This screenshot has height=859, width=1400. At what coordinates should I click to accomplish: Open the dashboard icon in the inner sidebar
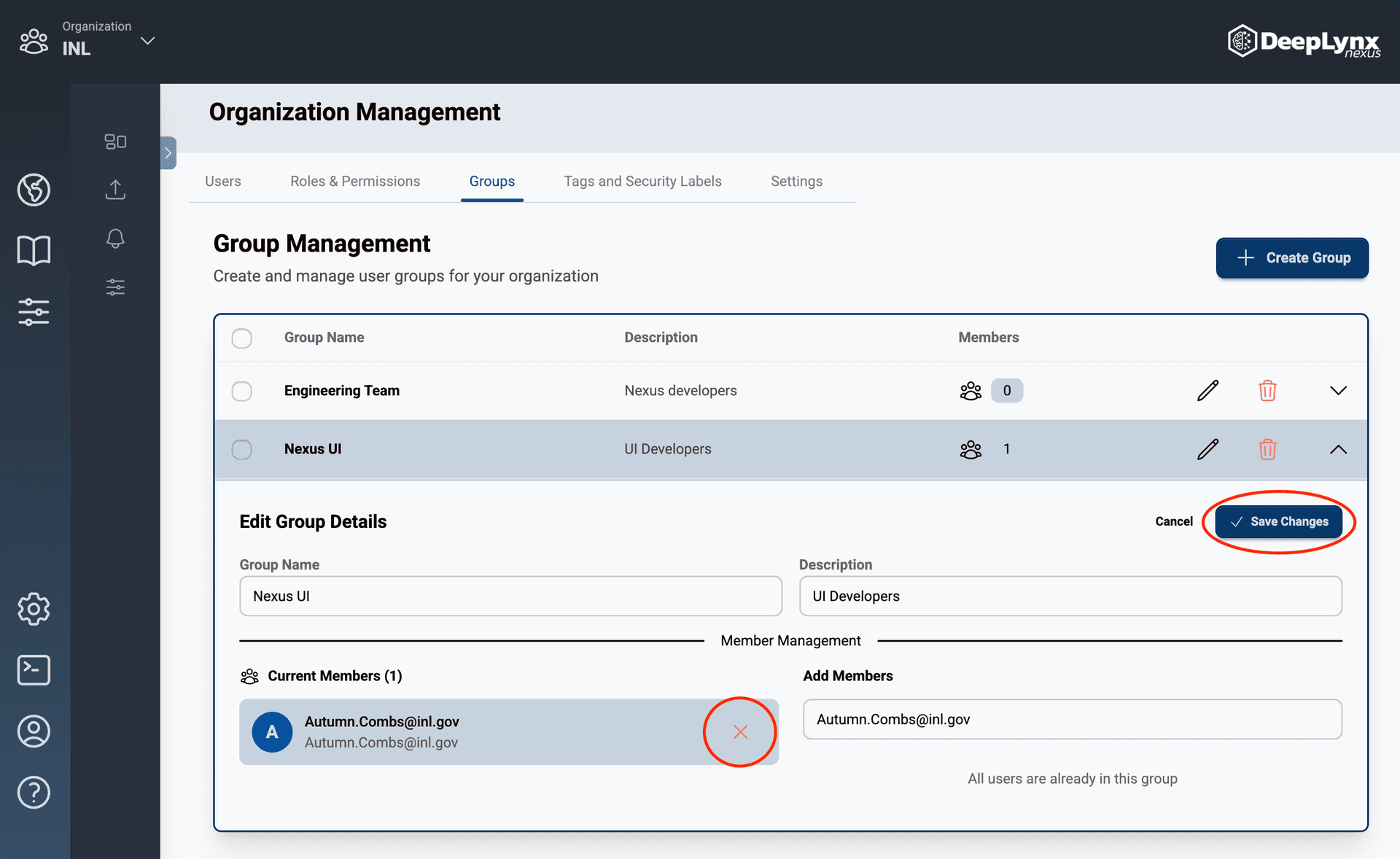(114, 141)
